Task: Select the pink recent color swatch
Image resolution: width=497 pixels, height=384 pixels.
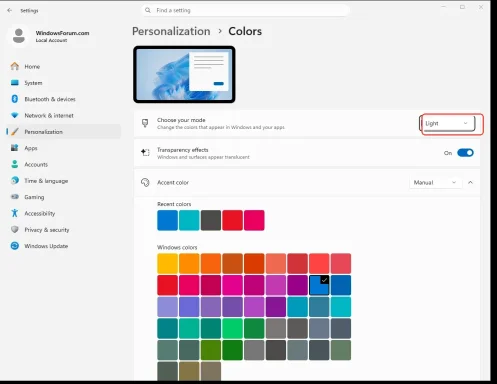Action: coord(254,220)
